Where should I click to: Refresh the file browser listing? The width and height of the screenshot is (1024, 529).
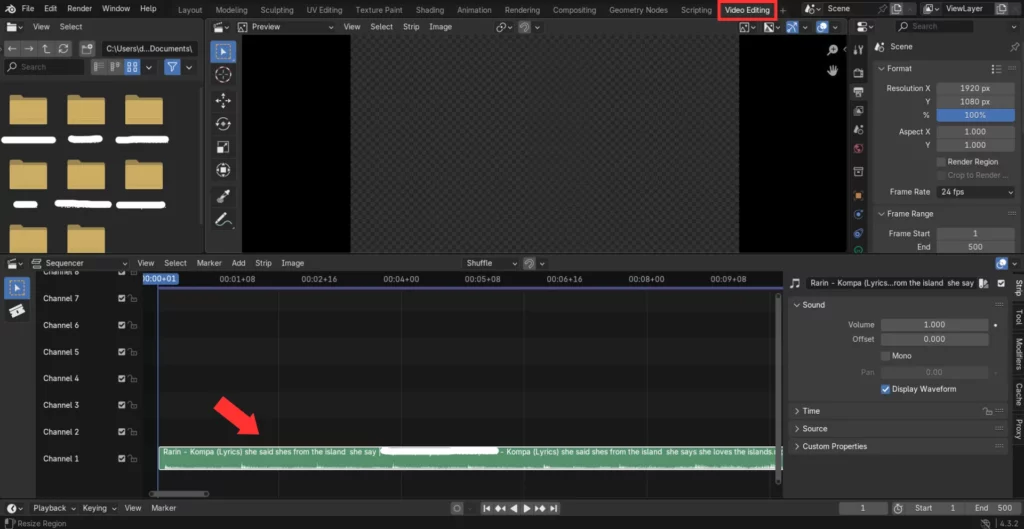[63, 49]
